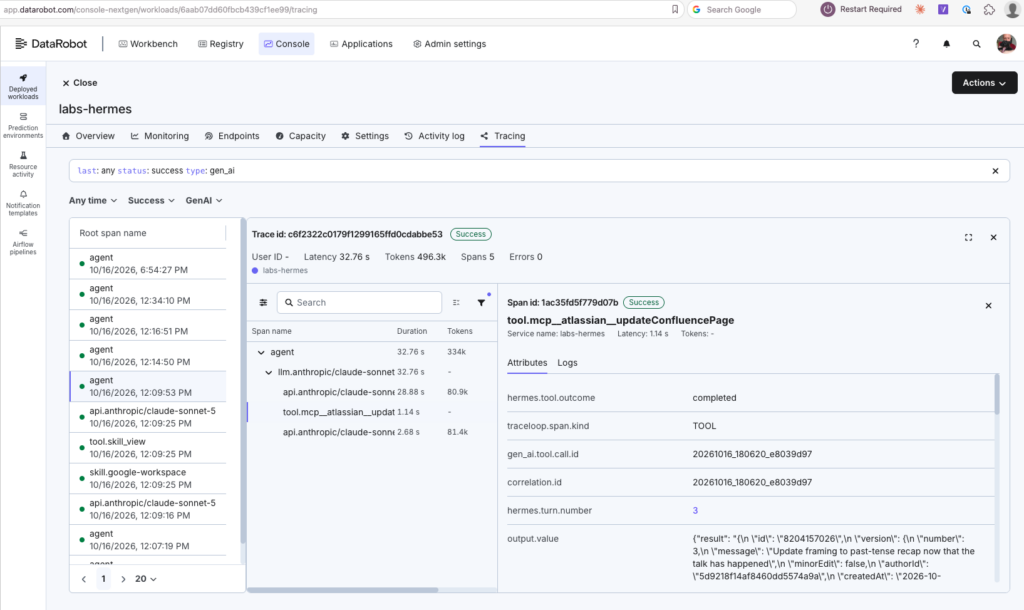Screen dimensions: 1024x610
Task: Open the Monitoring tab
Action: tap(160, 136)
